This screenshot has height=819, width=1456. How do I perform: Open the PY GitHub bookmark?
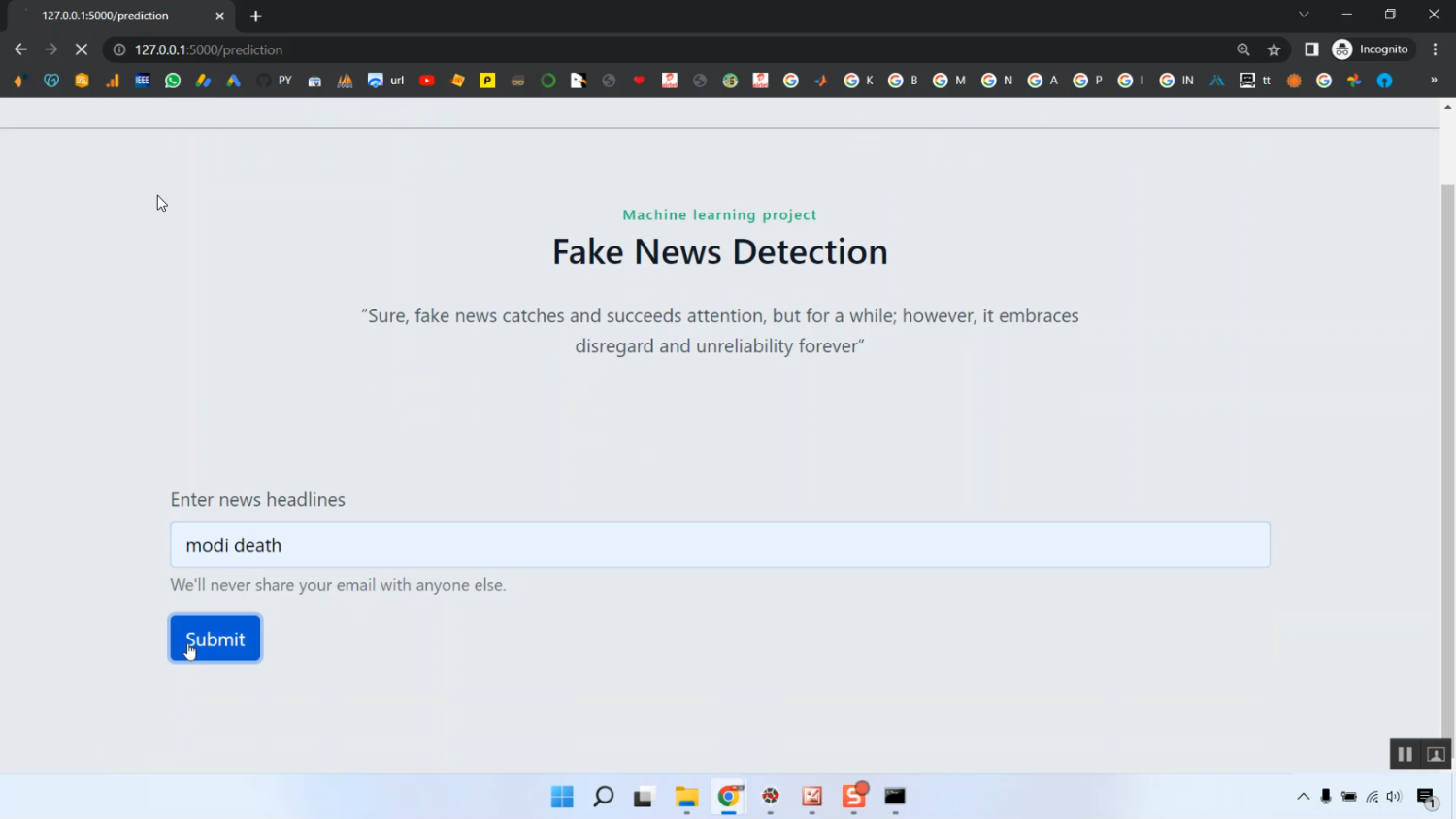pyautogui.click(x=274, y=81)
